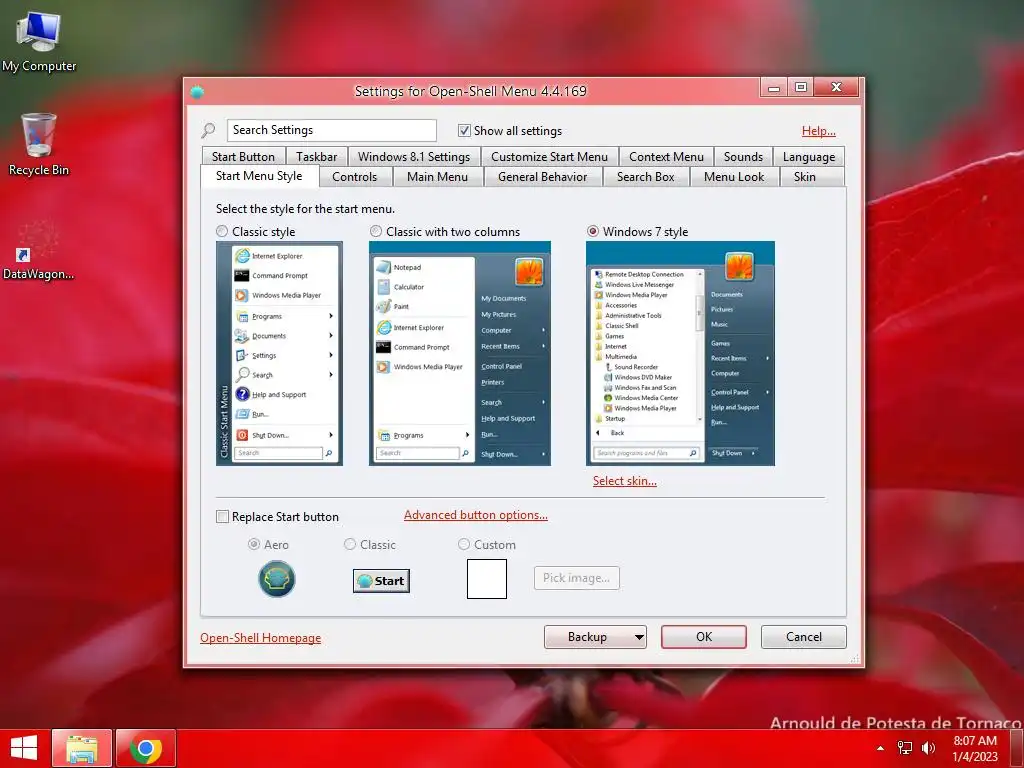Focus the Search Settings input field
Image resolution: width=1024 pixels, height=768 pixels.
tap(332, 131)
